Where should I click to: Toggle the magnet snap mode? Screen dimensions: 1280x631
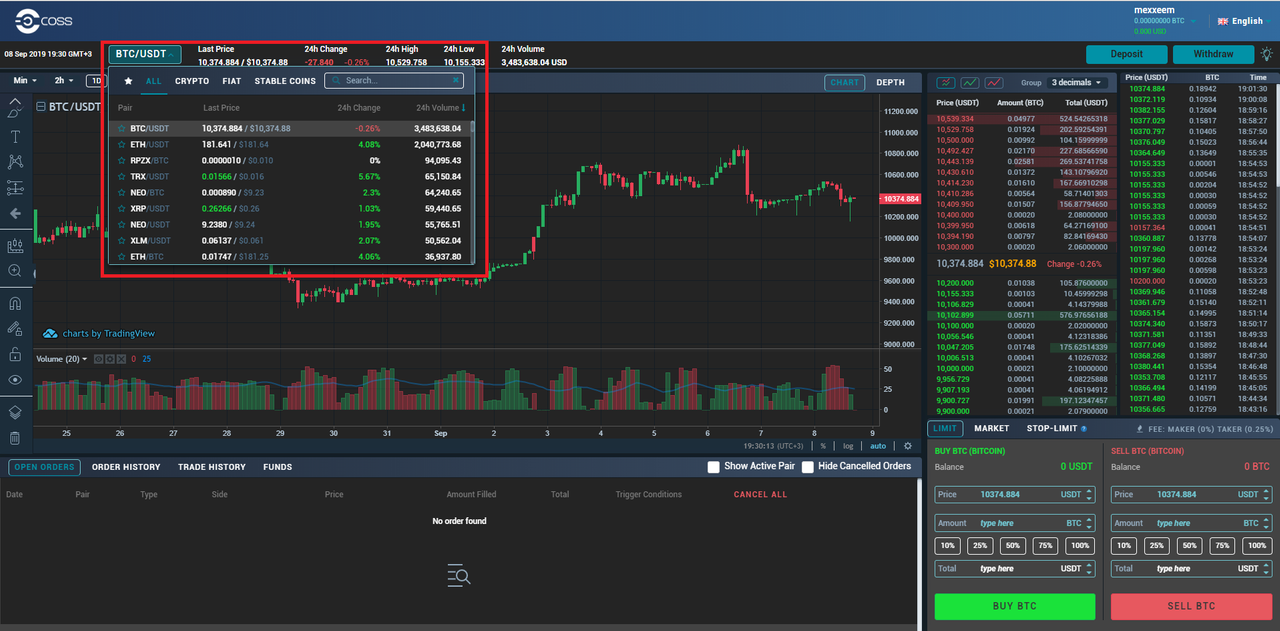15,302
